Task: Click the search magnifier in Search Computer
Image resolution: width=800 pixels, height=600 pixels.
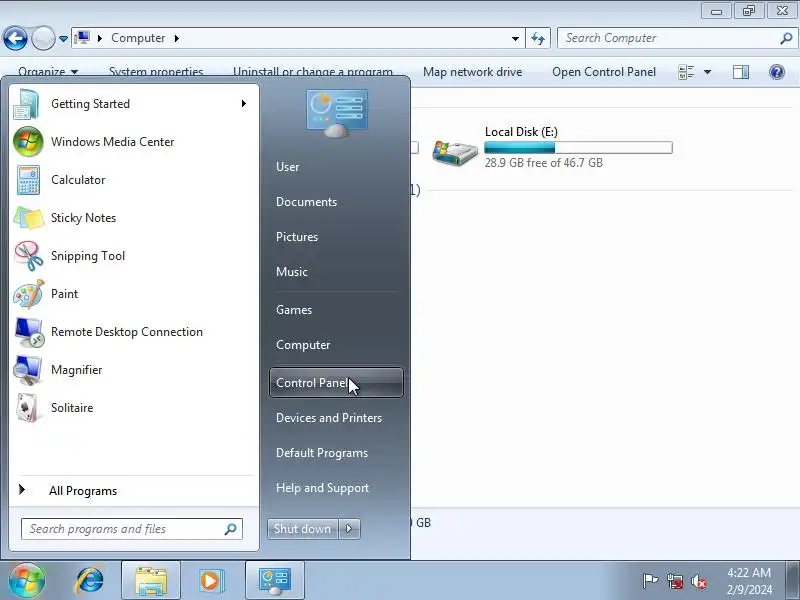Action: (786, 38)
